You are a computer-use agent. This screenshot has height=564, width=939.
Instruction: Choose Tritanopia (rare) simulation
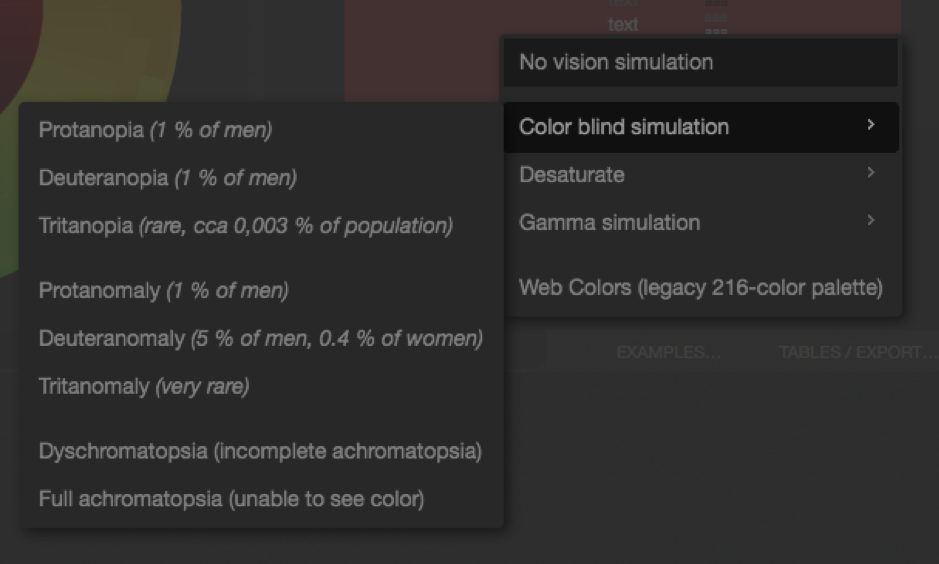tap(245, 226)
